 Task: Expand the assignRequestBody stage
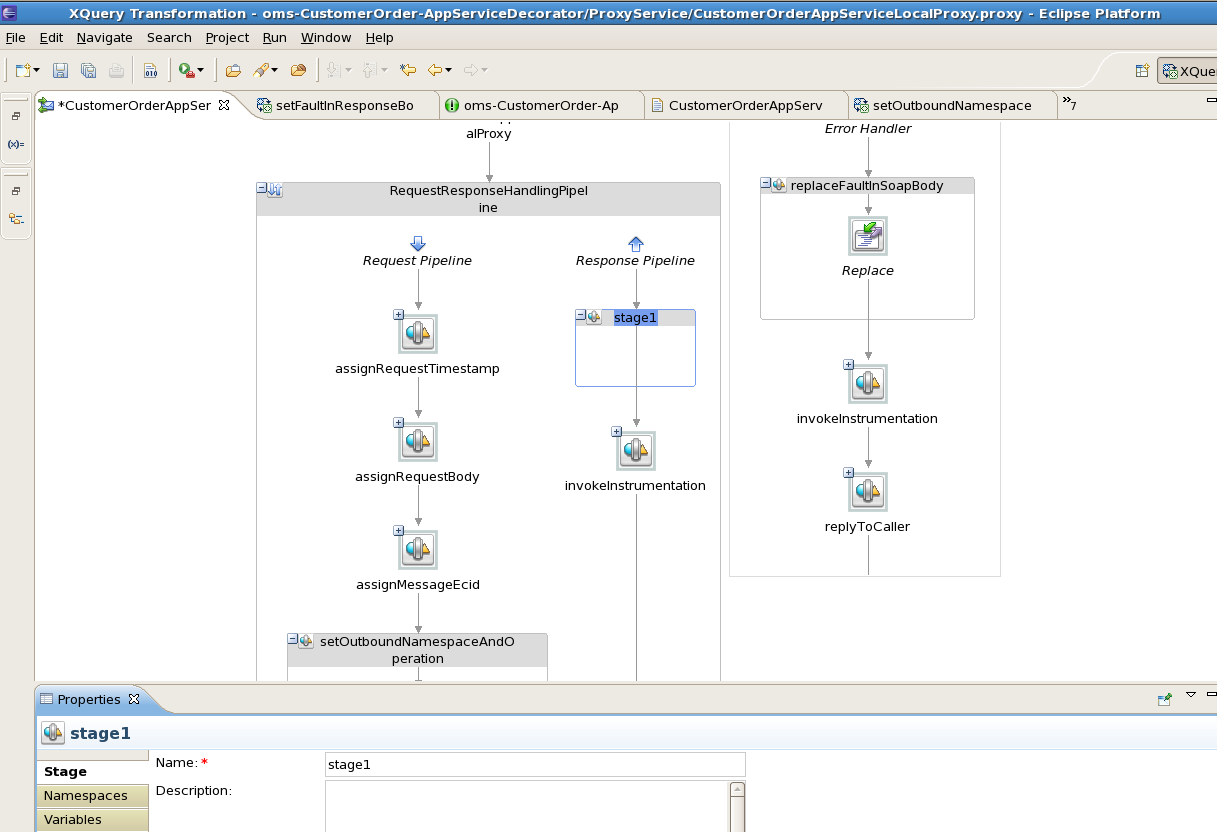[398, 422]
